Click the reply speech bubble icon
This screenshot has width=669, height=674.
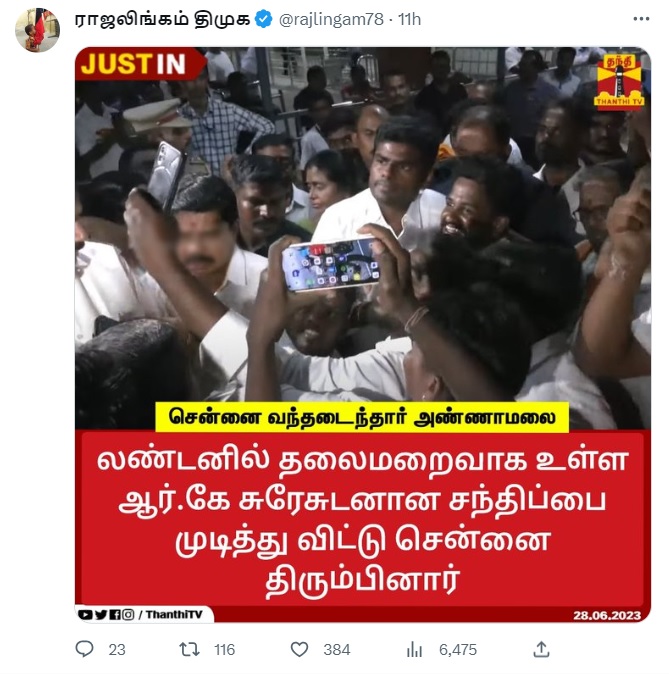point(84,649)
